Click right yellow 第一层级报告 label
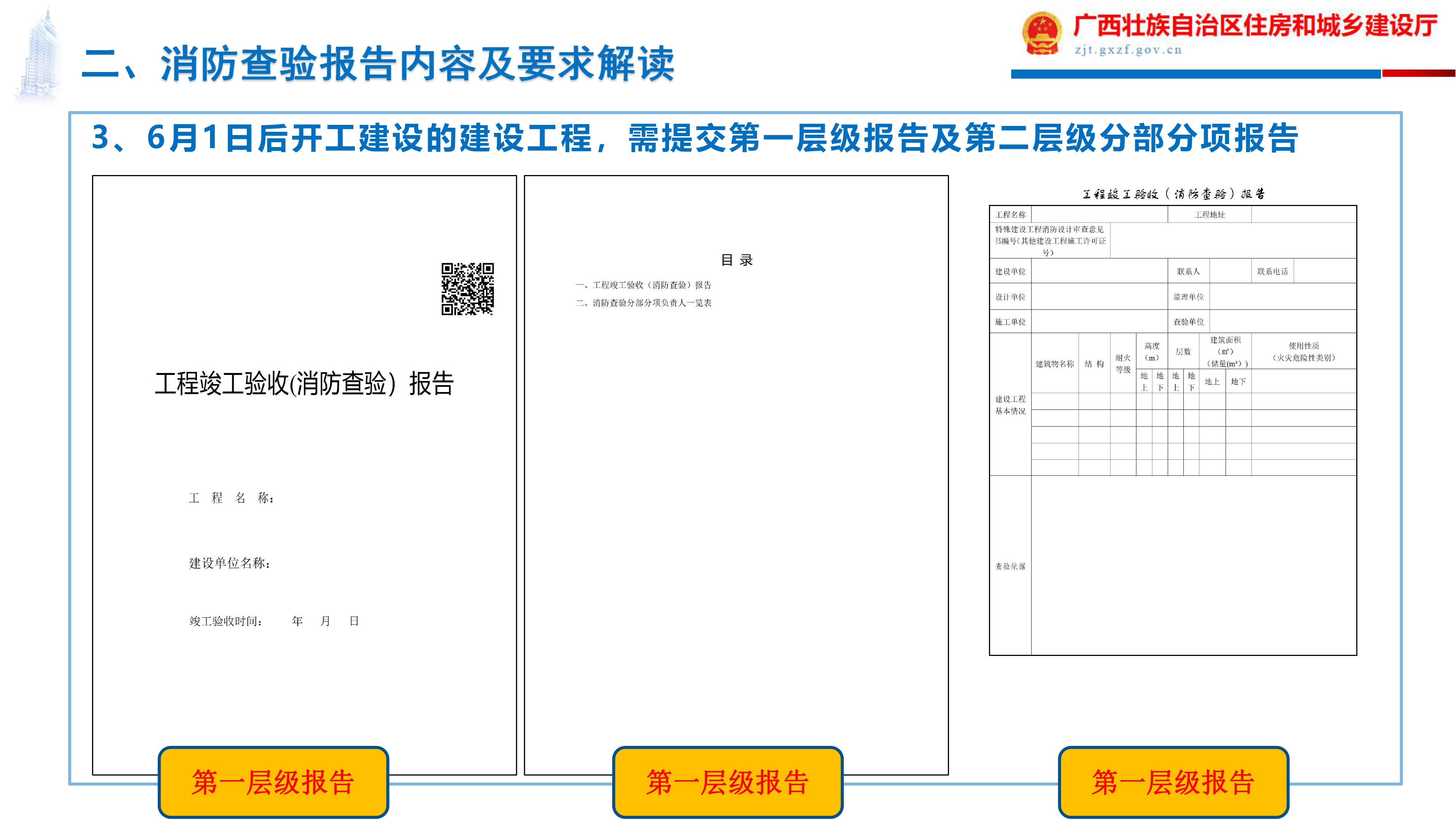 pos(1173,782)
